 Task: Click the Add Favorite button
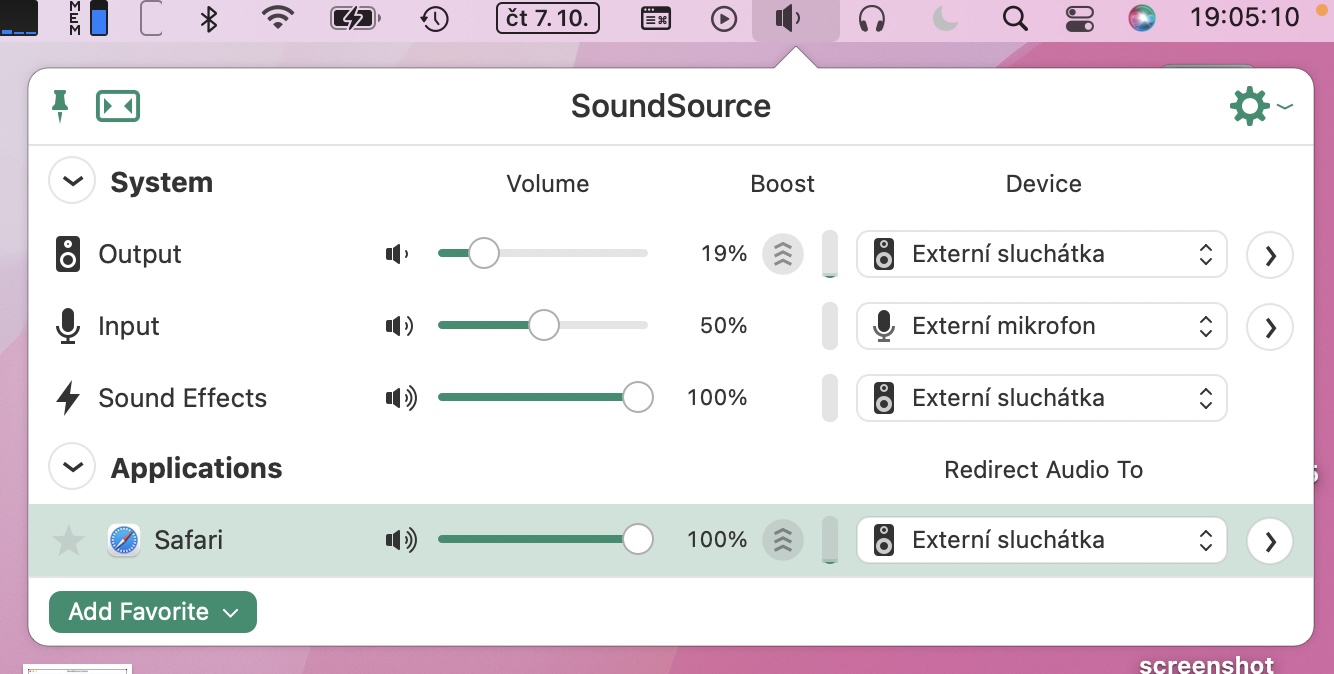(153, 612)
